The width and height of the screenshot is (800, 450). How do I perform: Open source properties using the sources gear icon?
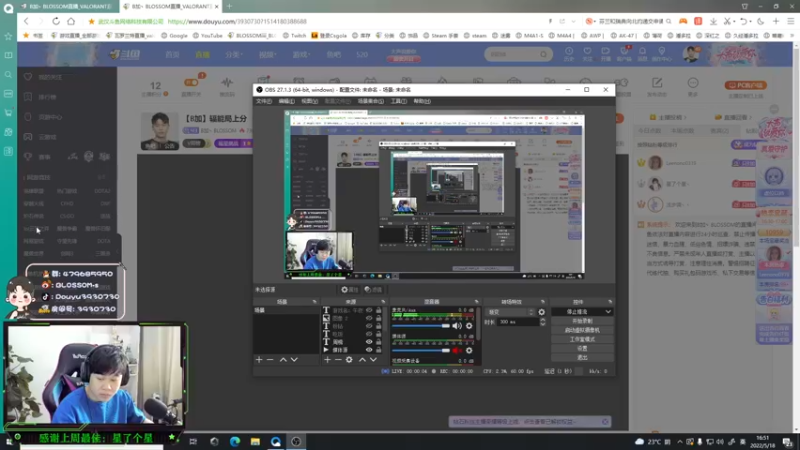[349, 360]
